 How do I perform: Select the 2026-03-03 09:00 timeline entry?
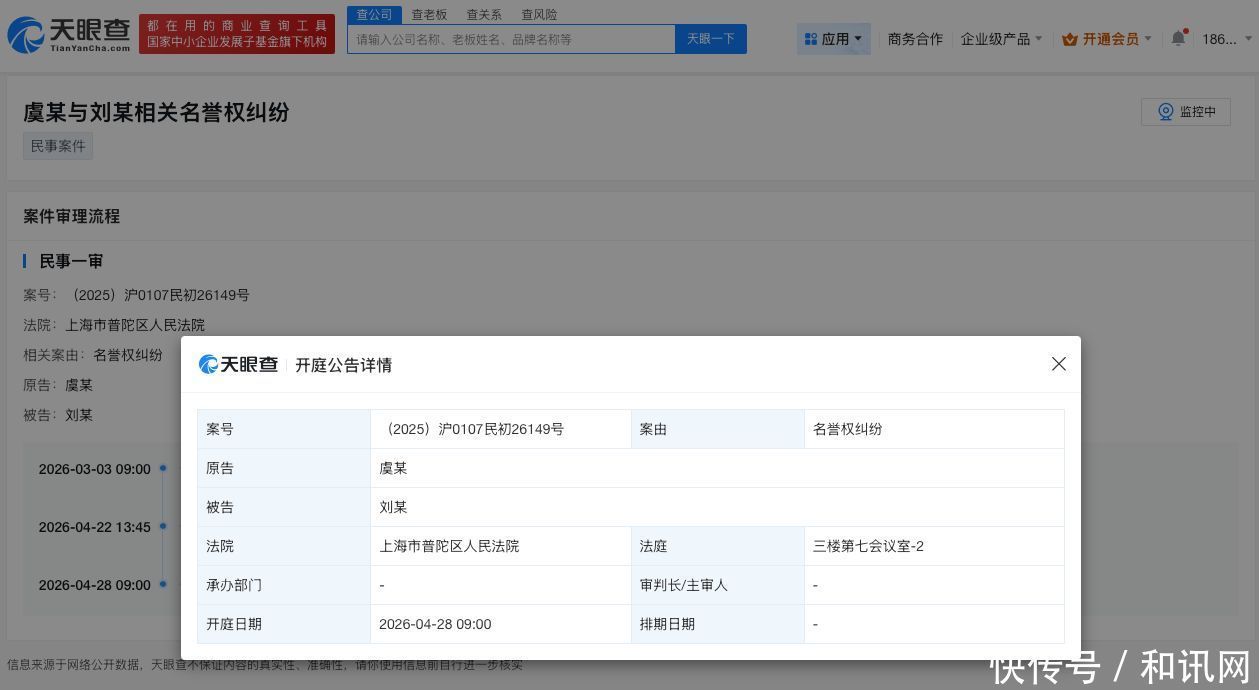94,469
